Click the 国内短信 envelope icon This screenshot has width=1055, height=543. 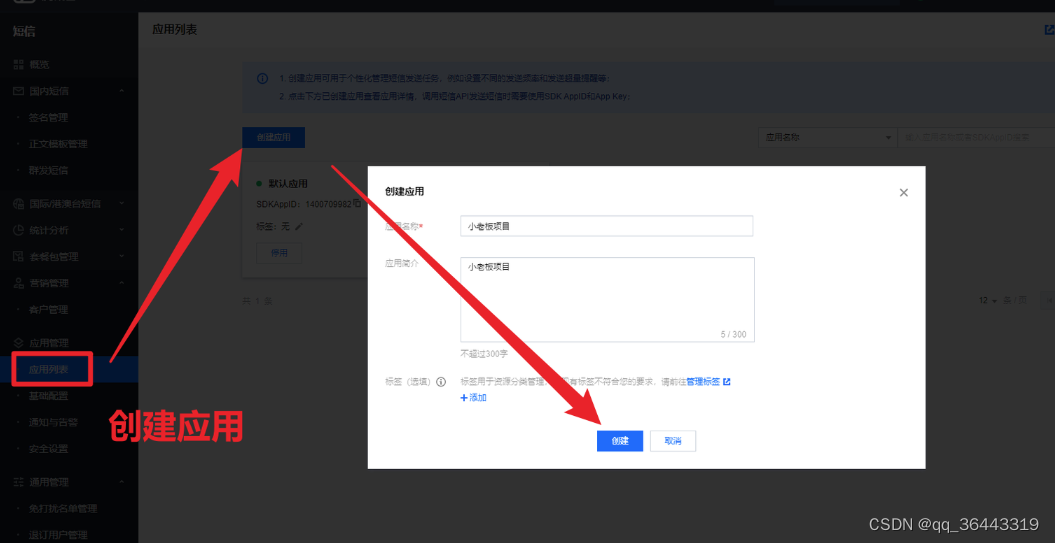(x=19, y=91)
